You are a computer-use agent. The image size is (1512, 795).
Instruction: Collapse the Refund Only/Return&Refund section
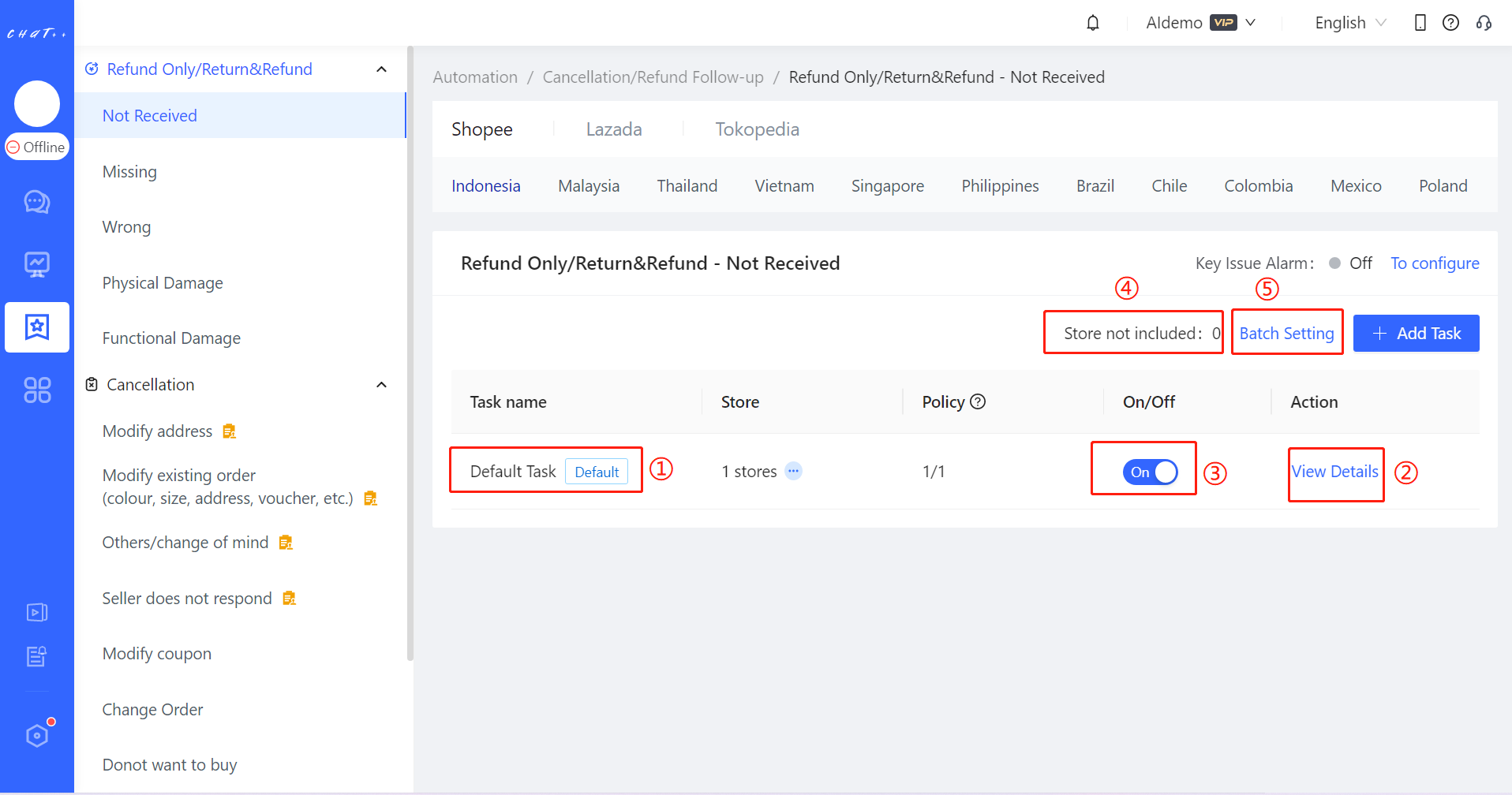pyautogui.click(x=381, y=69)
